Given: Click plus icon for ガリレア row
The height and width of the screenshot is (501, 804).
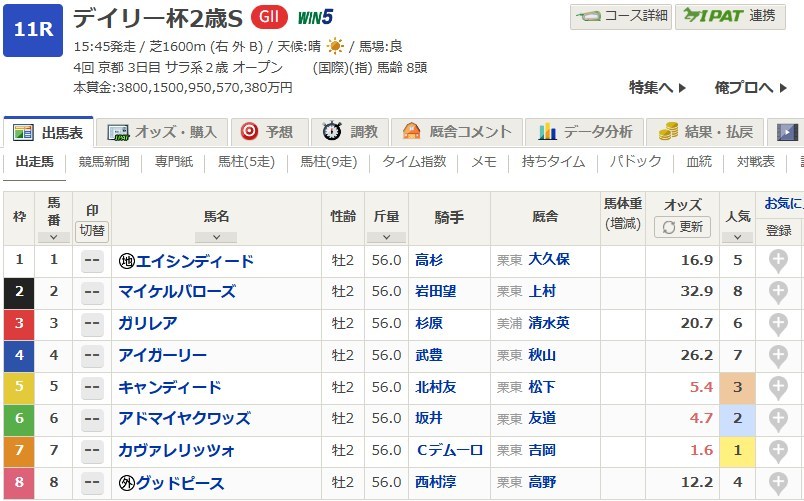Looking at the screenshot, I should (777, 324).
